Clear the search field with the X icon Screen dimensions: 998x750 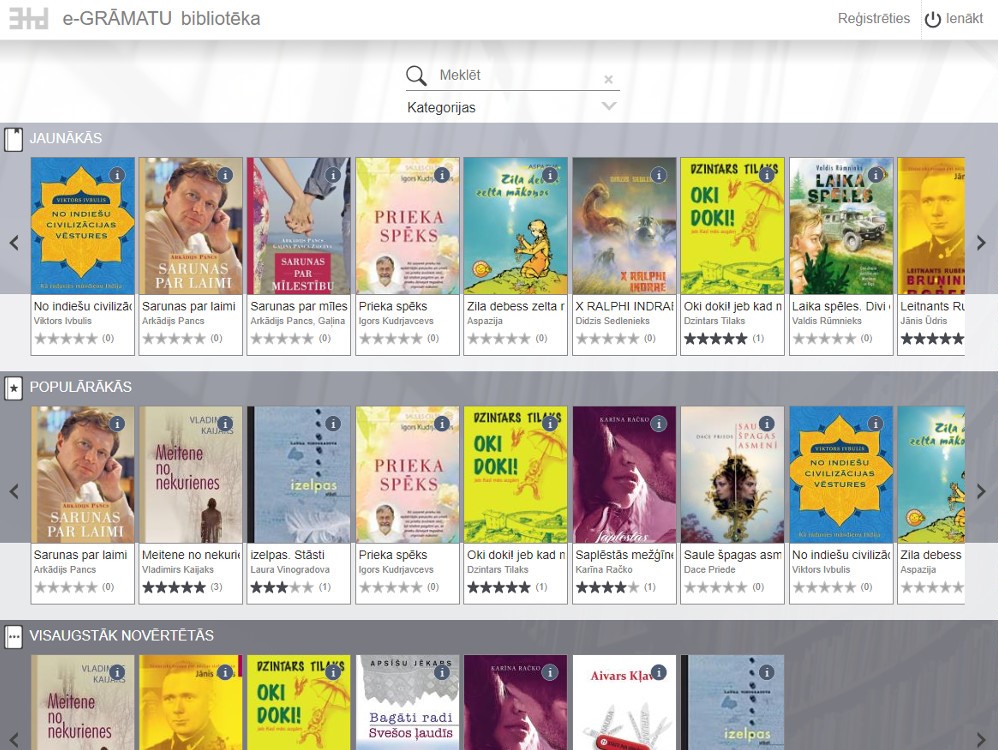pos(608,80)
